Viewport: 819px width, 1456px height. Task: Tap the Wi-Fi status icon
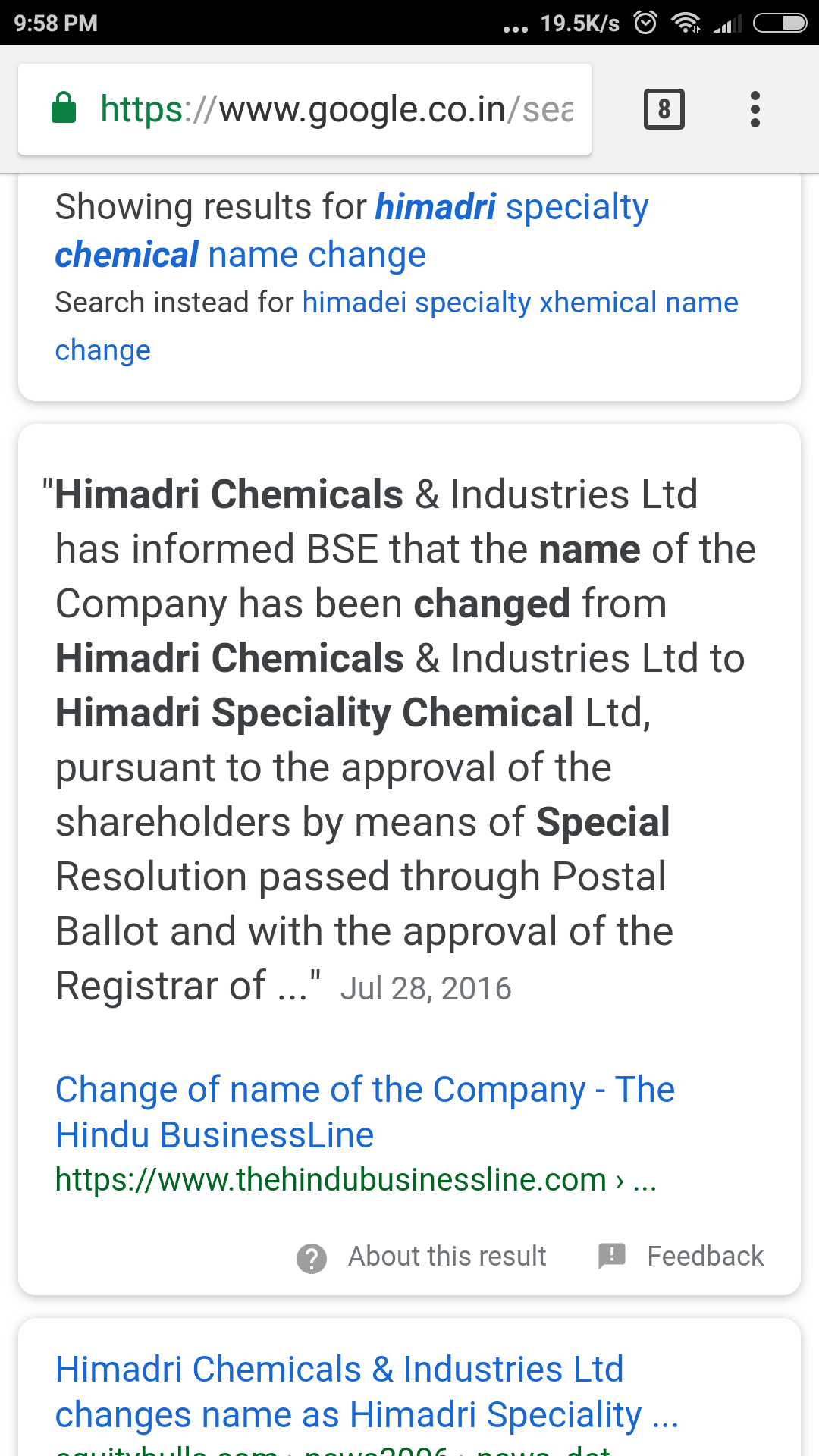686,23
